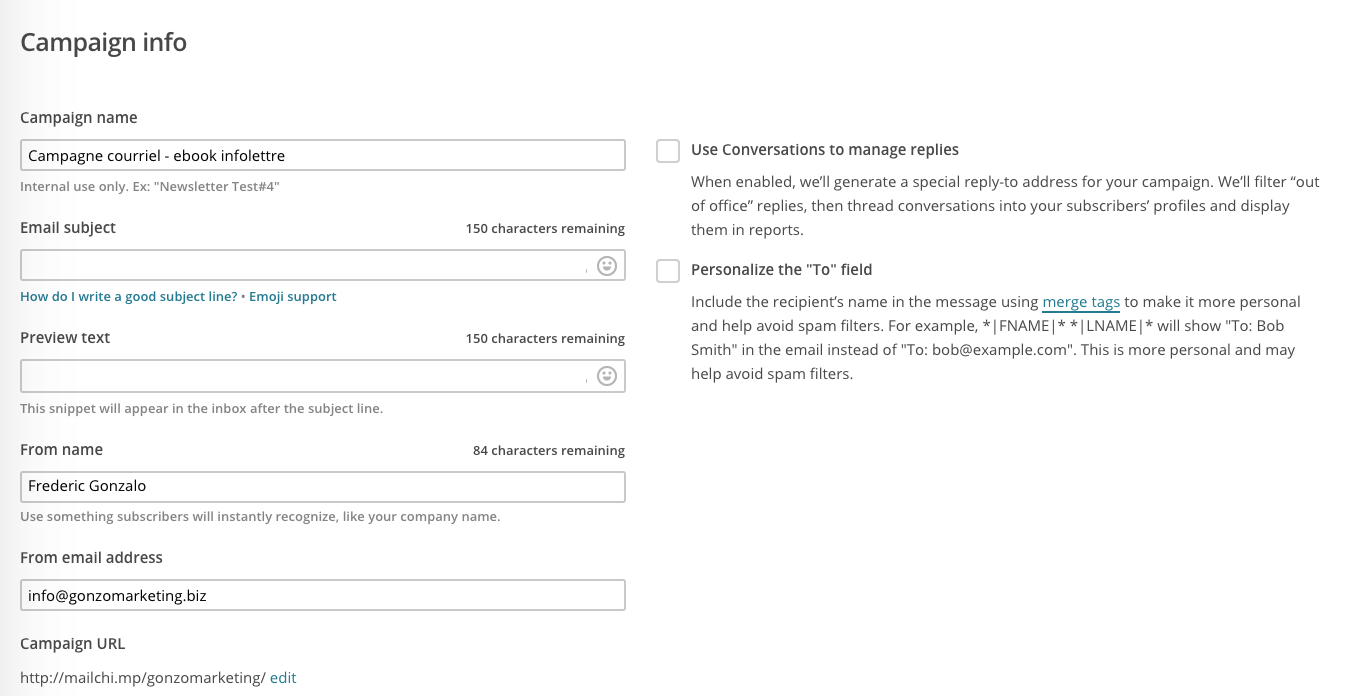This screenshot has width=1348, height=696.
Task: Click the "From email address" label text
Action: [x=91, y=558]
